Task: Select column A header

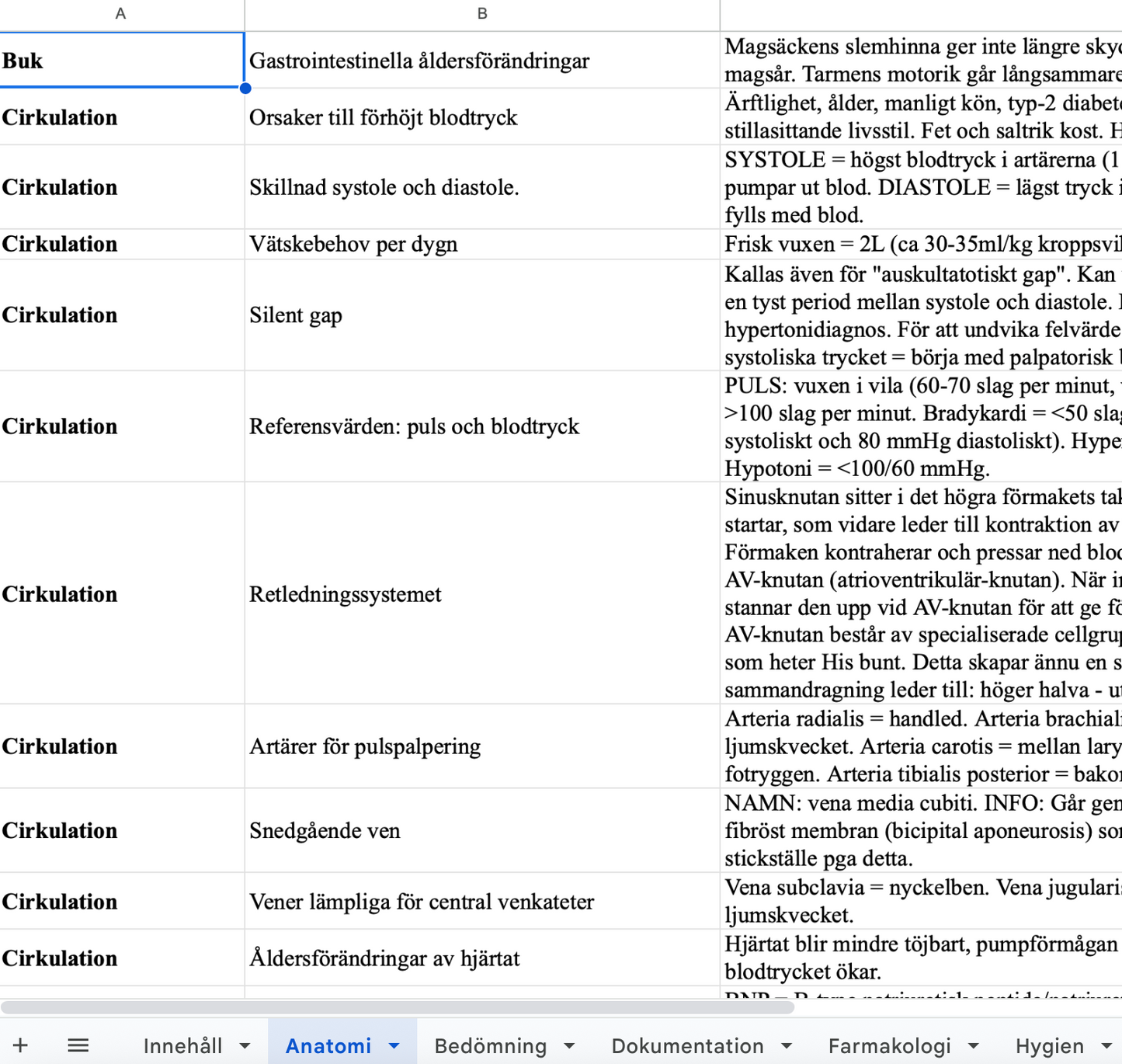Action: point(121,13)
